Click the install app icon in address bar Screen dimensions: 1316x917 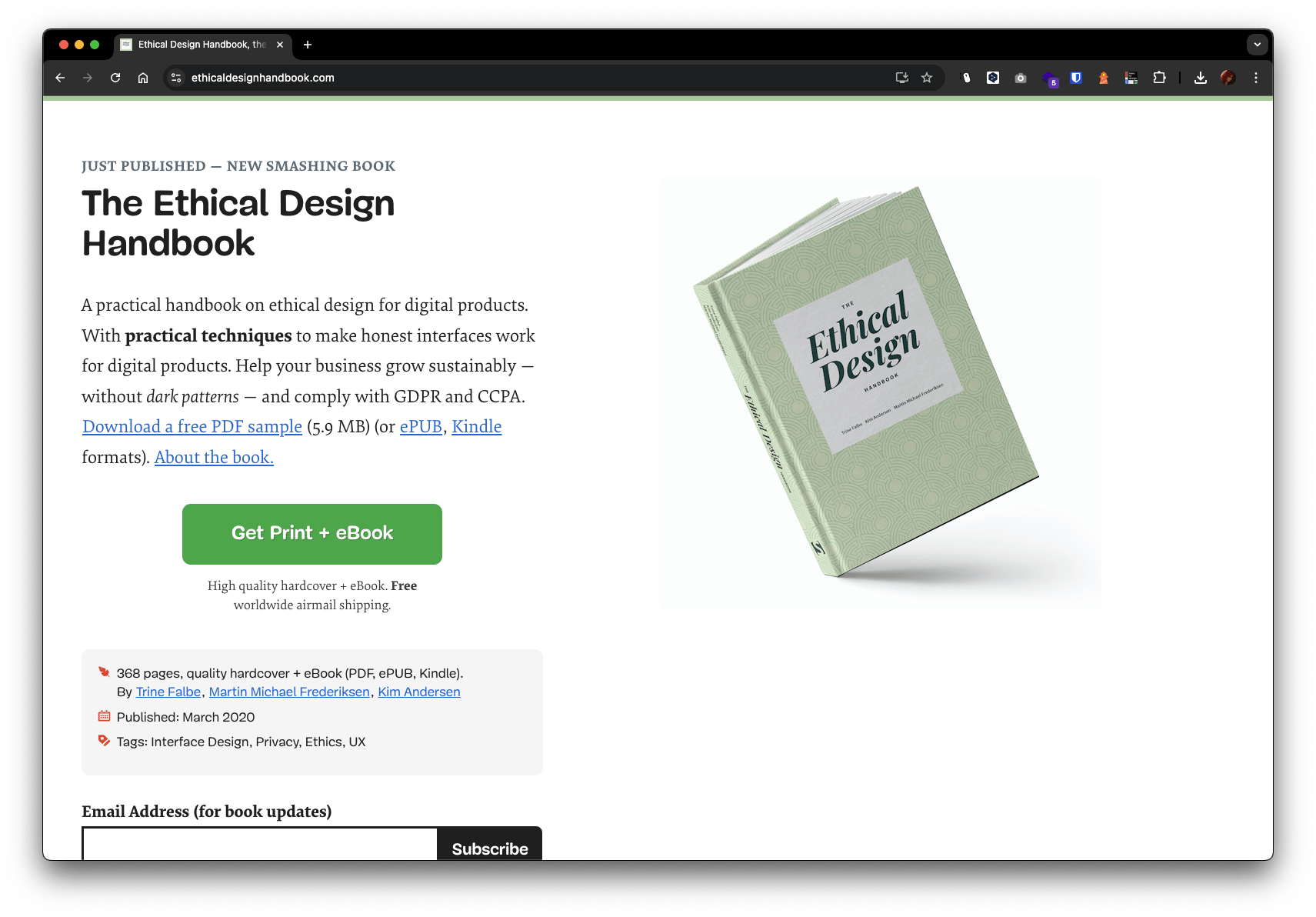(x=902, y=78)
